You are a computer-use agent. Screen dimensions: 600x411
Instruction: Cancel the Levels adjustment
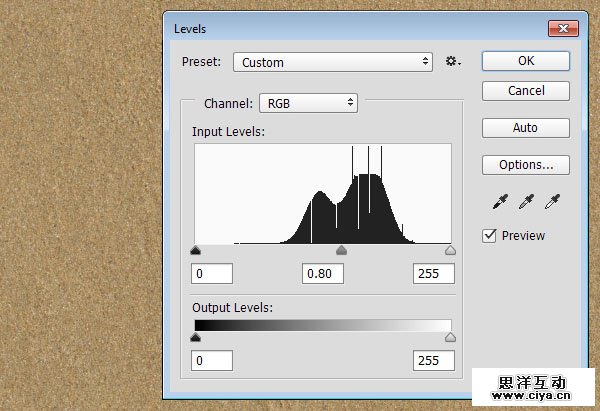(526, 91)
